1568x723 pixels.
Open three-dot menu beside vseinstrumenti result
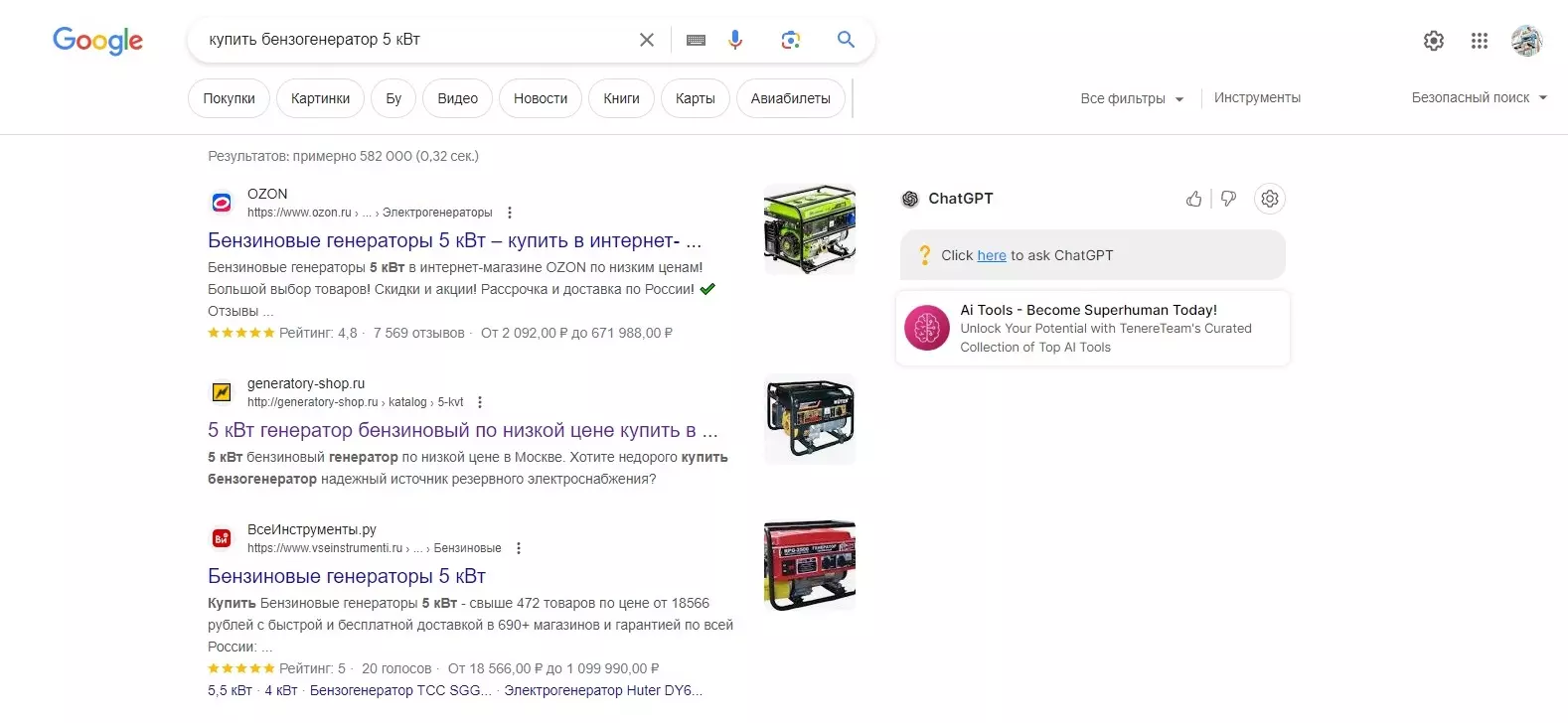click(x=519, y=548)
